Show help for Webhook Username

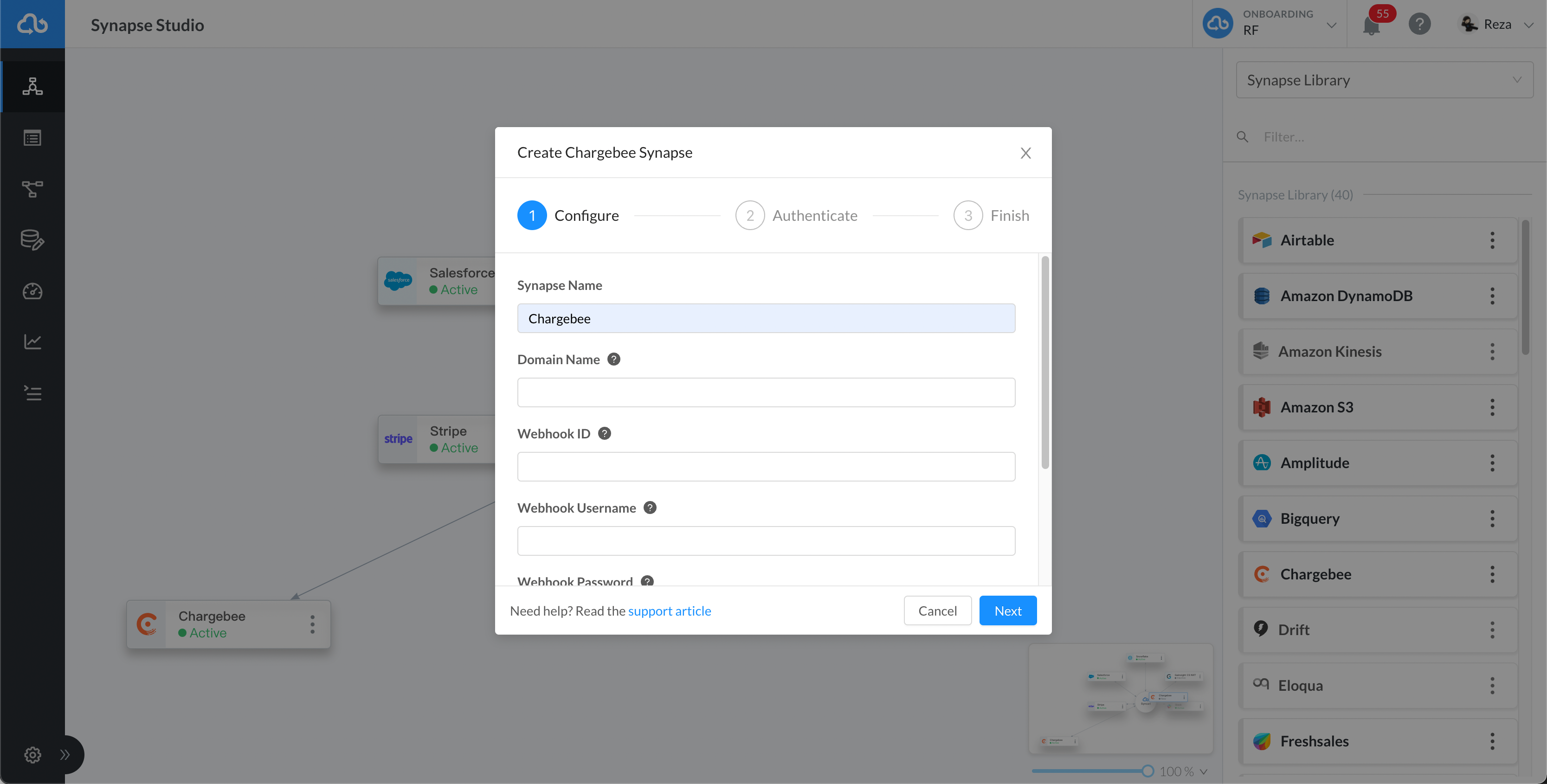point(650,508)
